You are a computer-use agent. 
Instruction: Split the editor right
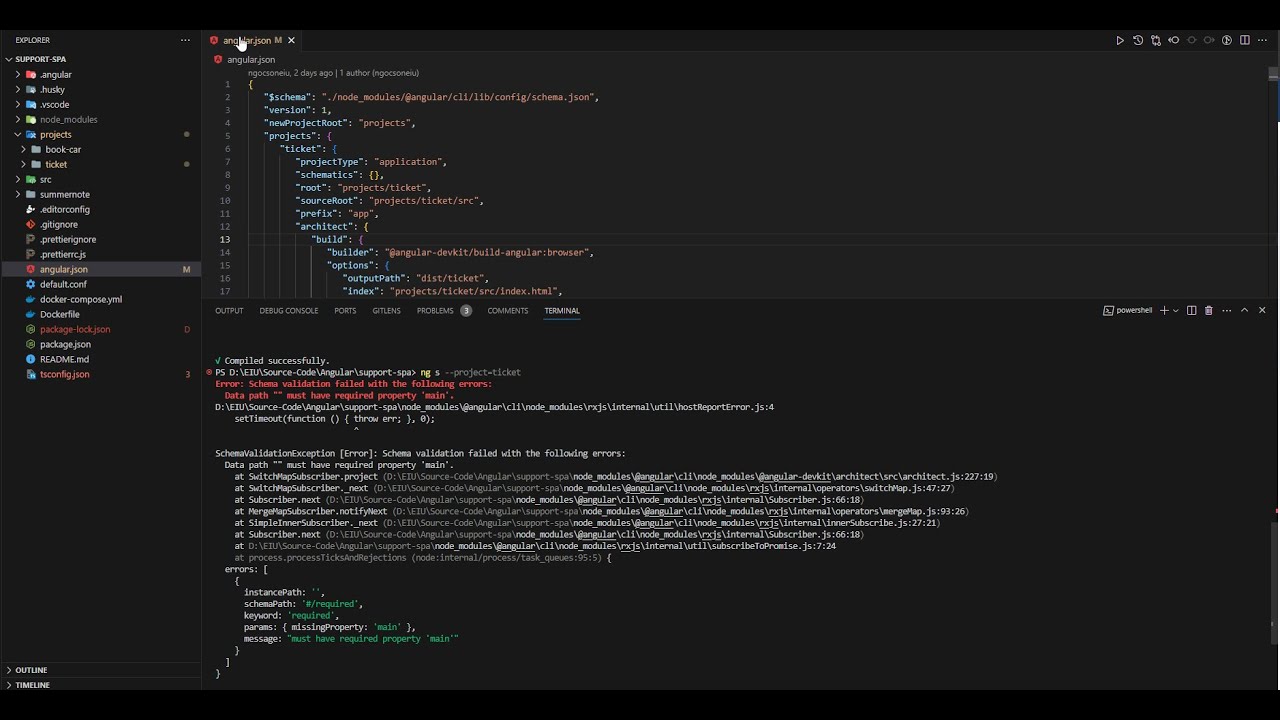[x=1245, y=40]
